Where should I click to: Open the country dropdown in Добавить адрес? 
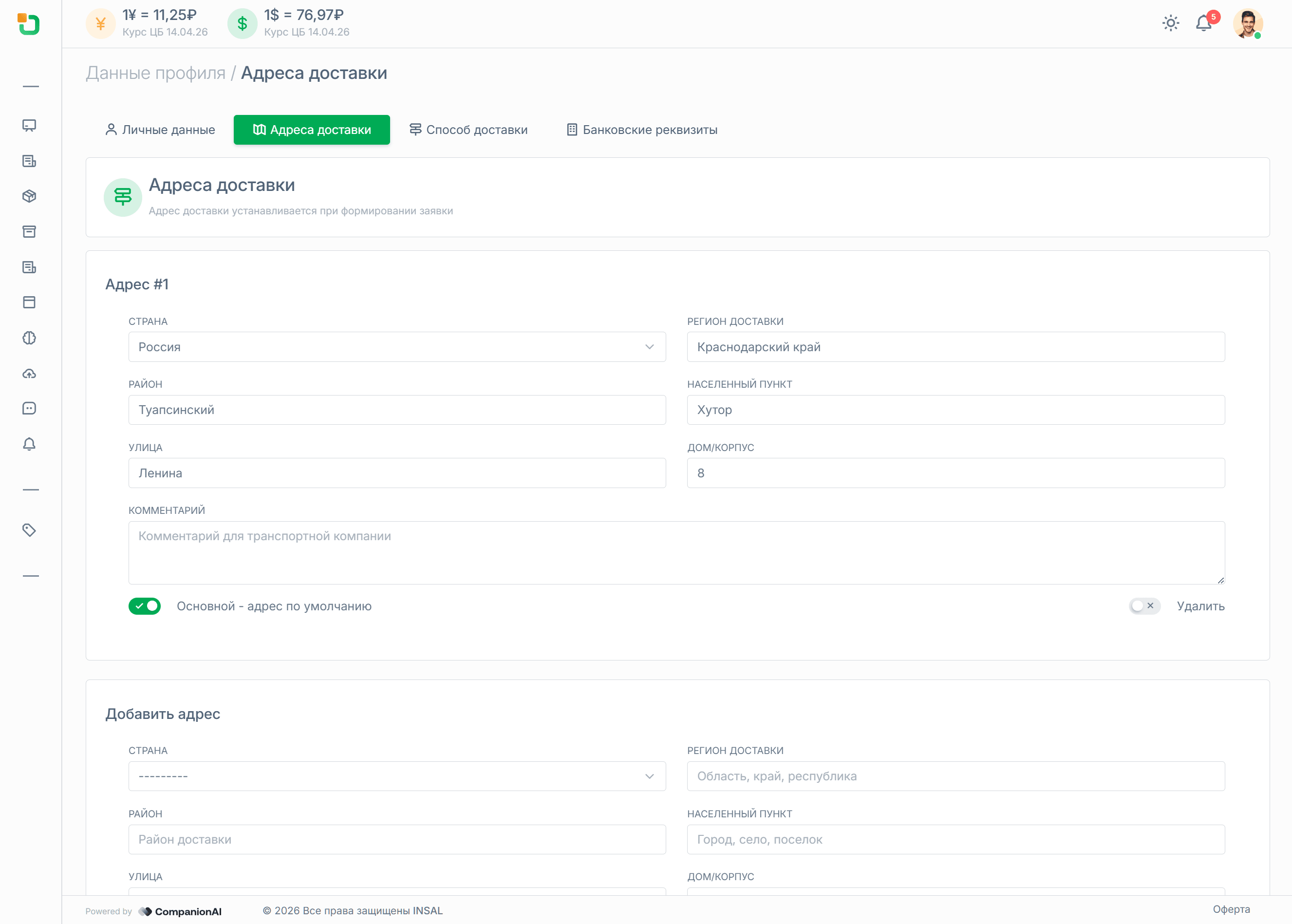[396, 776]
